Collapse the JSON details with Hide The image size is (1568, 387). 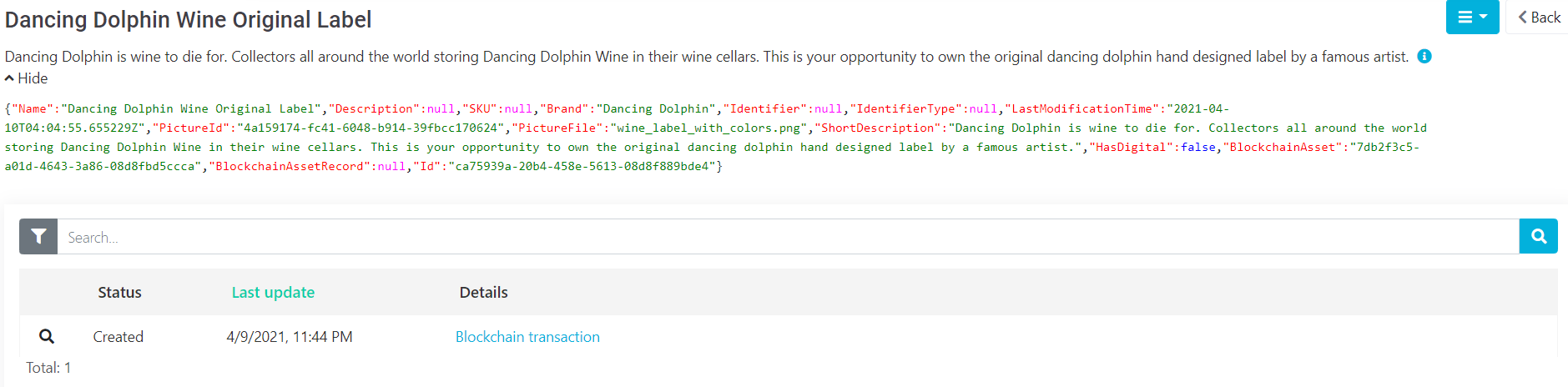pyautogui.click(x=26, y=78)
